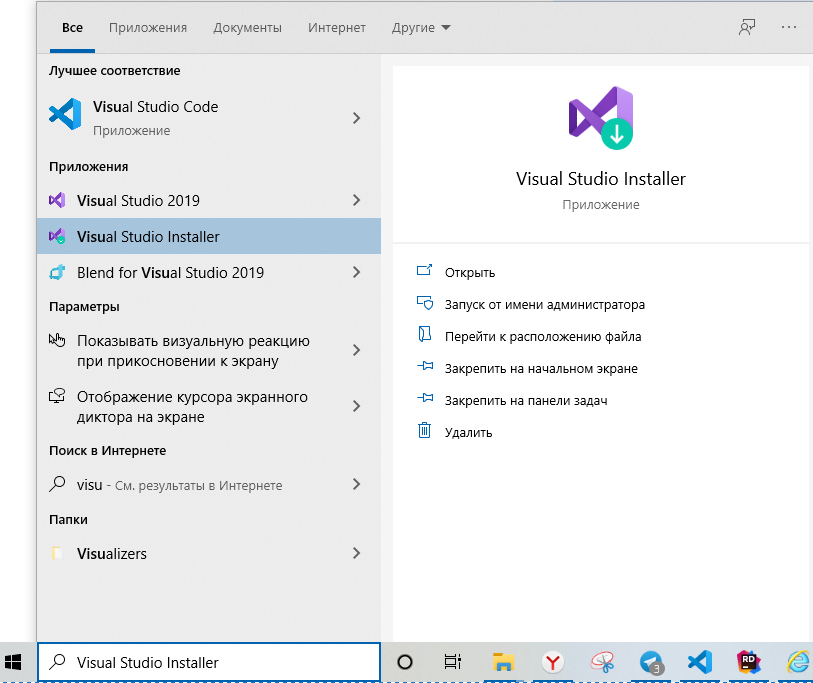813x683 pixels.
Task: Open Task View on the taskbar
Action: click(x=453, y=662)
